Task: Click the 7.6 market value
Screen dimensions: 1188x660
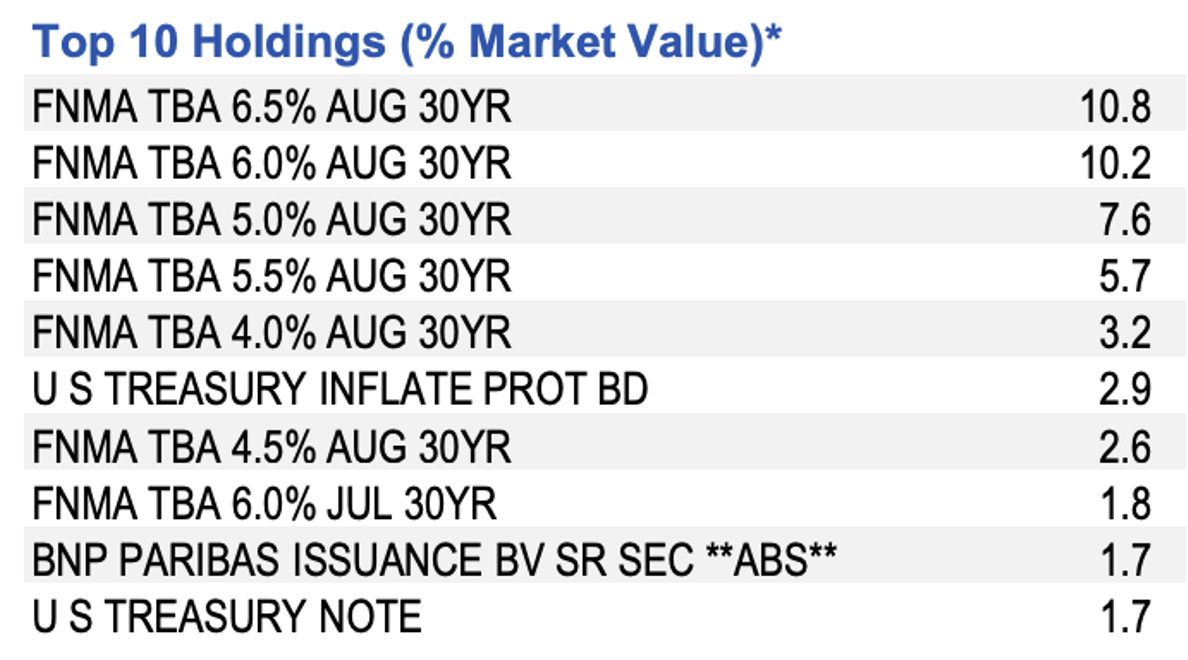Action: [1126, 220]
